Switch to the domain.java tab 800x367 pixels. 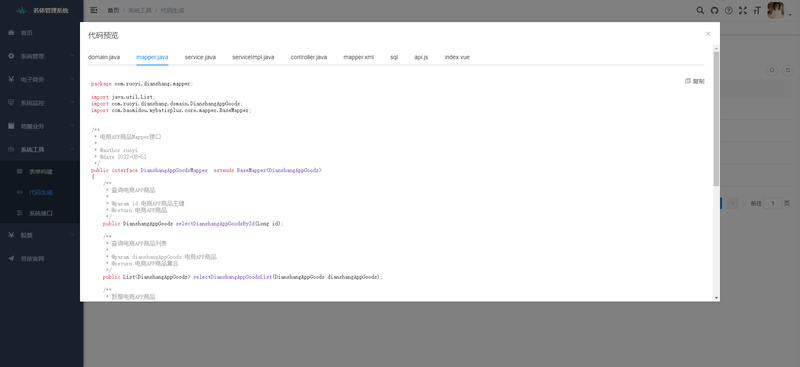(104, 57)
